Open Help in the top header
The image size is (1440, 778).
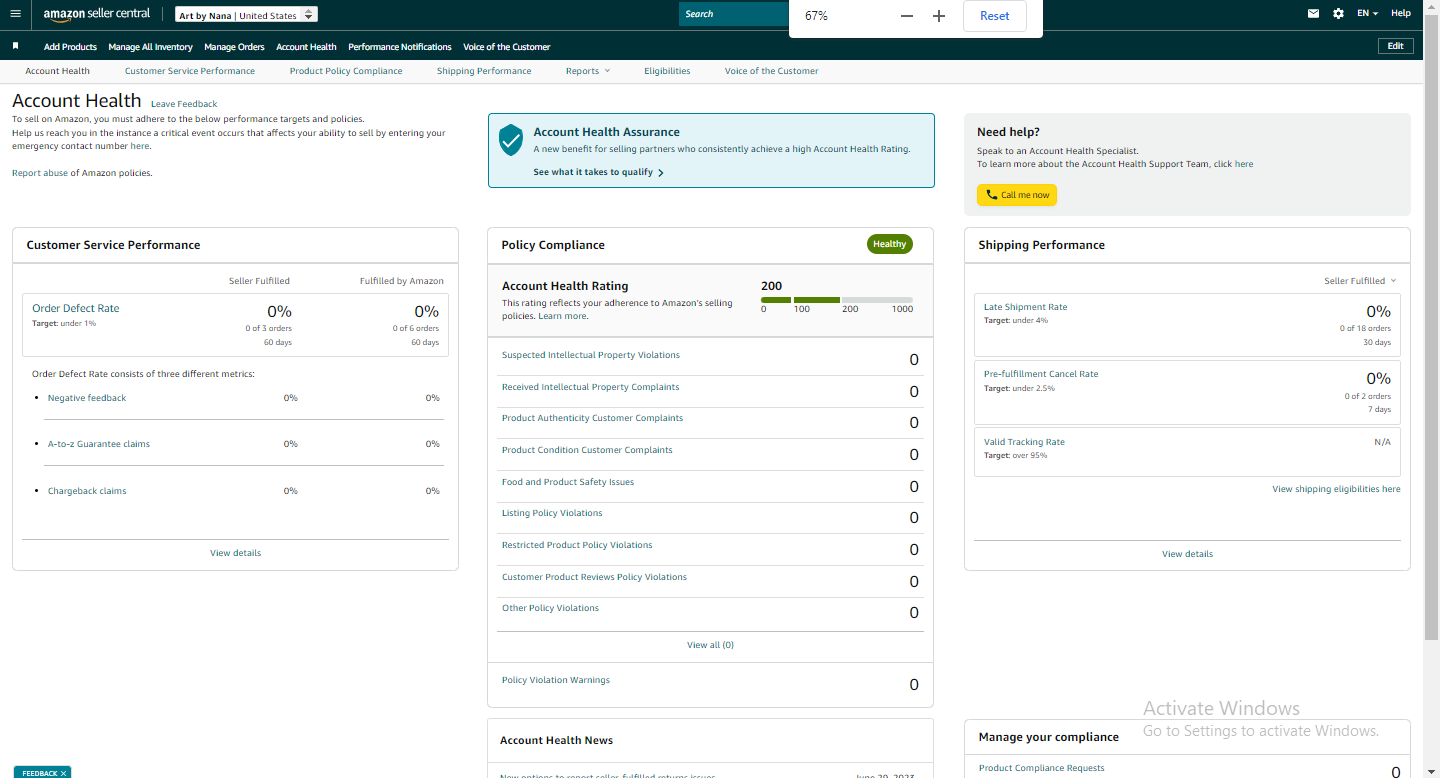click(1401, 14)
